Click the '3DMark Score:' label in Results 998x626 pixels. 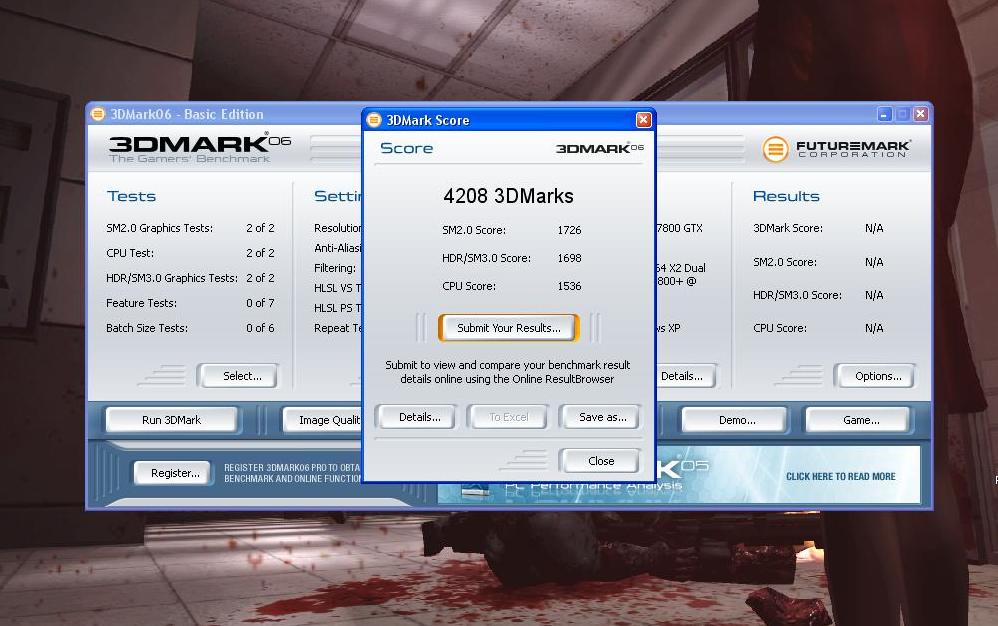[787, 228]
